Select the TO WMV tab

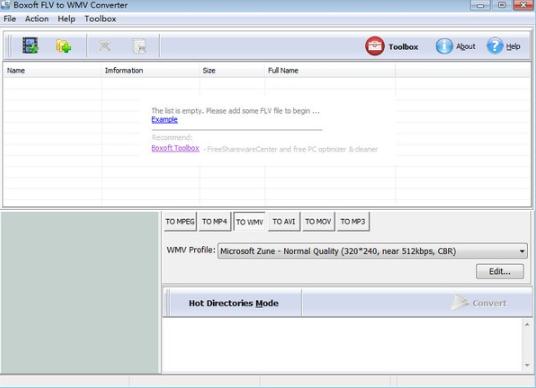pyautogui.click(x=250, y=222)
